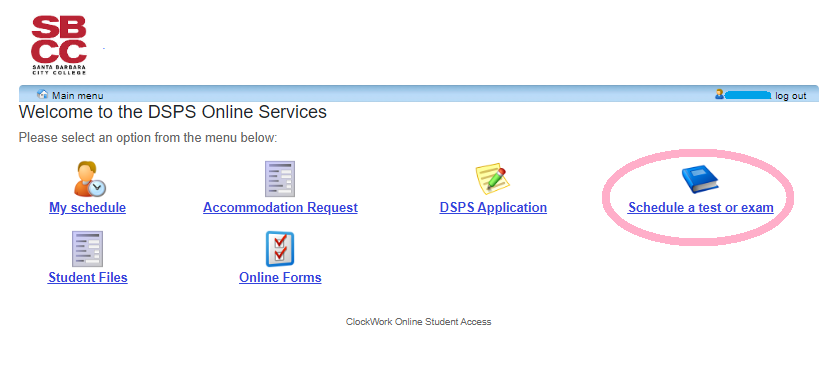
Task: Return to Main menu in top bar
Action: (78, 96)
